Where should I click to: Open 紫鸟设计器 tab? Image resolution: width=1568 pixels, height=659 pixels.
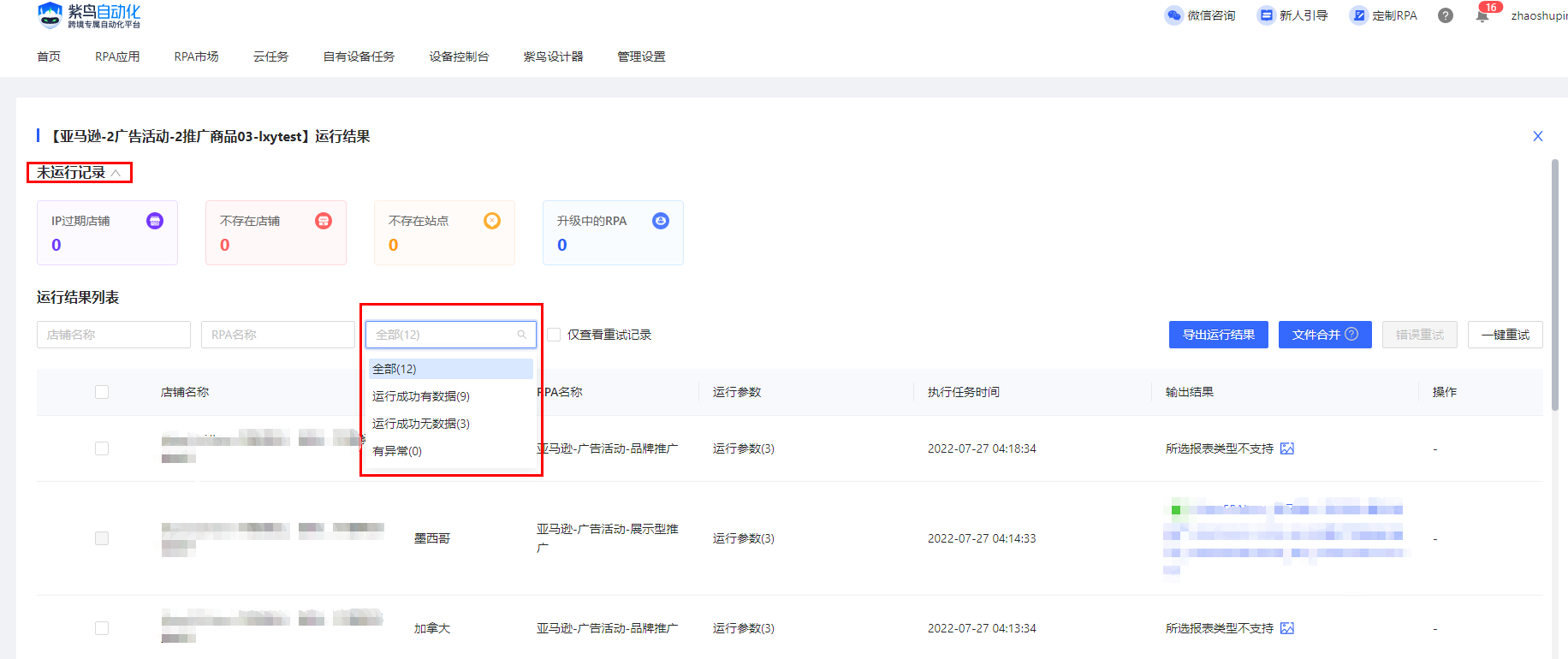(554, 56)
